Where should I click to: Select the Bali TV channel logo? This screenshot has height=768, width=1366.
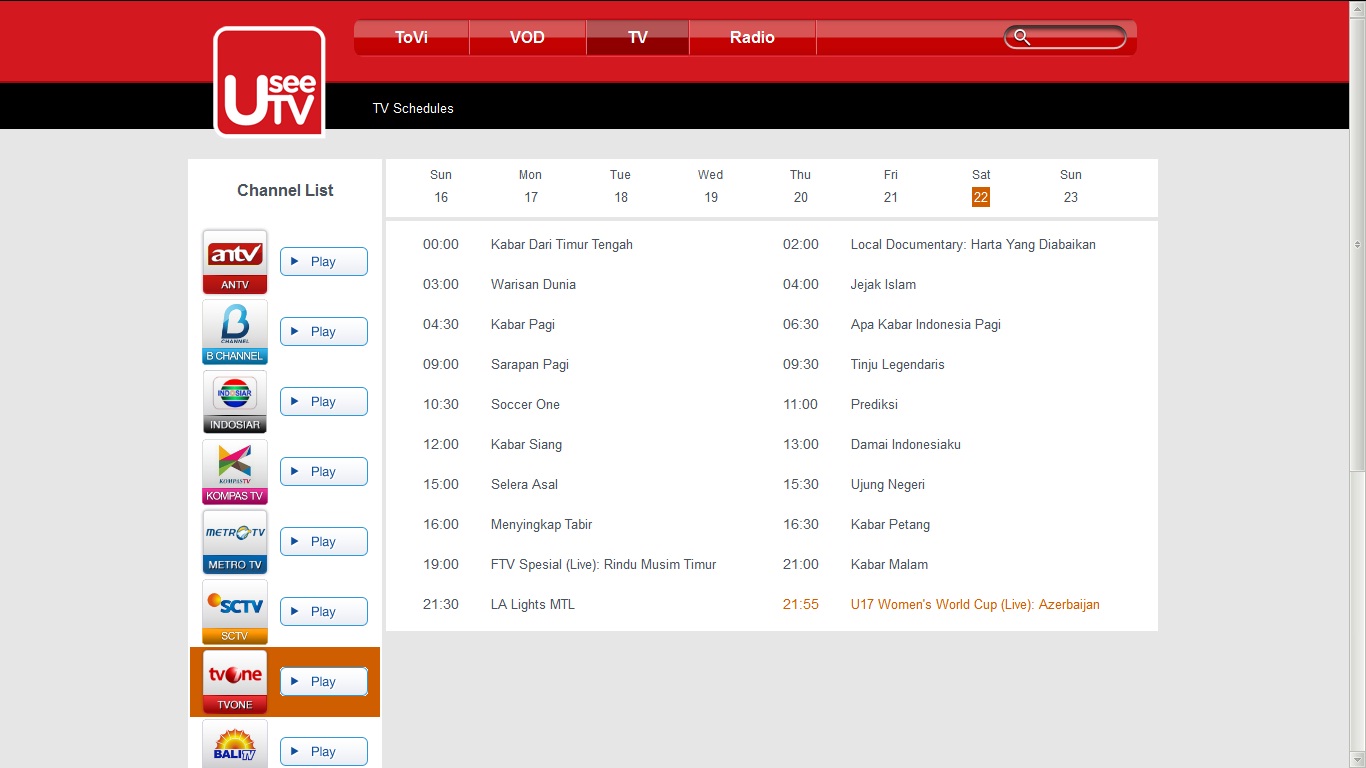[x=235, y=745]
